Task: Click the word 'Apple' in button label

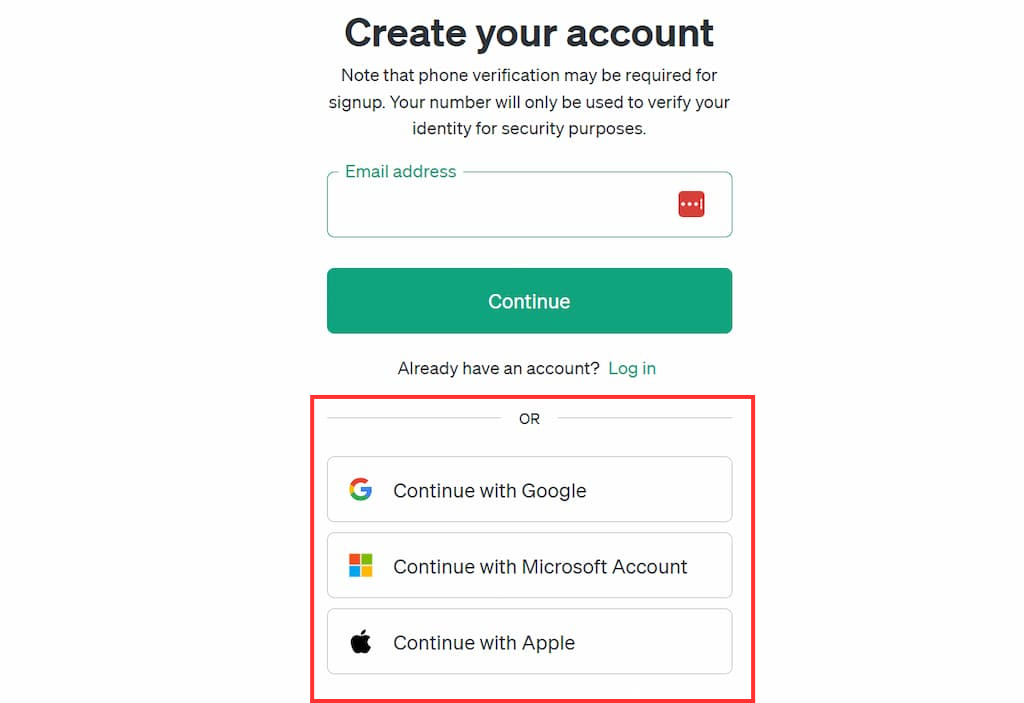Action: pyautogui.click(x=549, y=644)
